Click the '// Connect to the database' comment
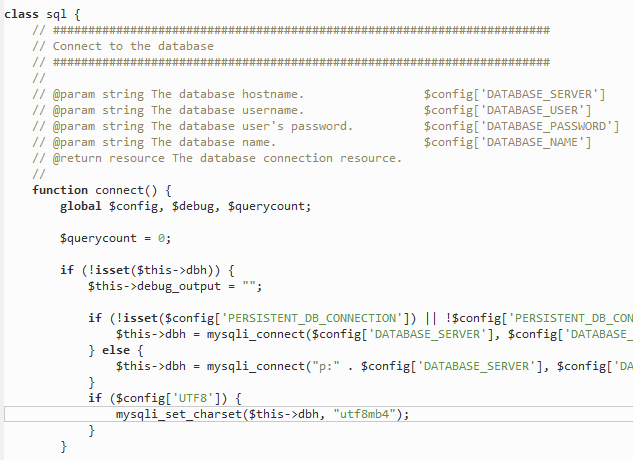 tap(123, 46)
